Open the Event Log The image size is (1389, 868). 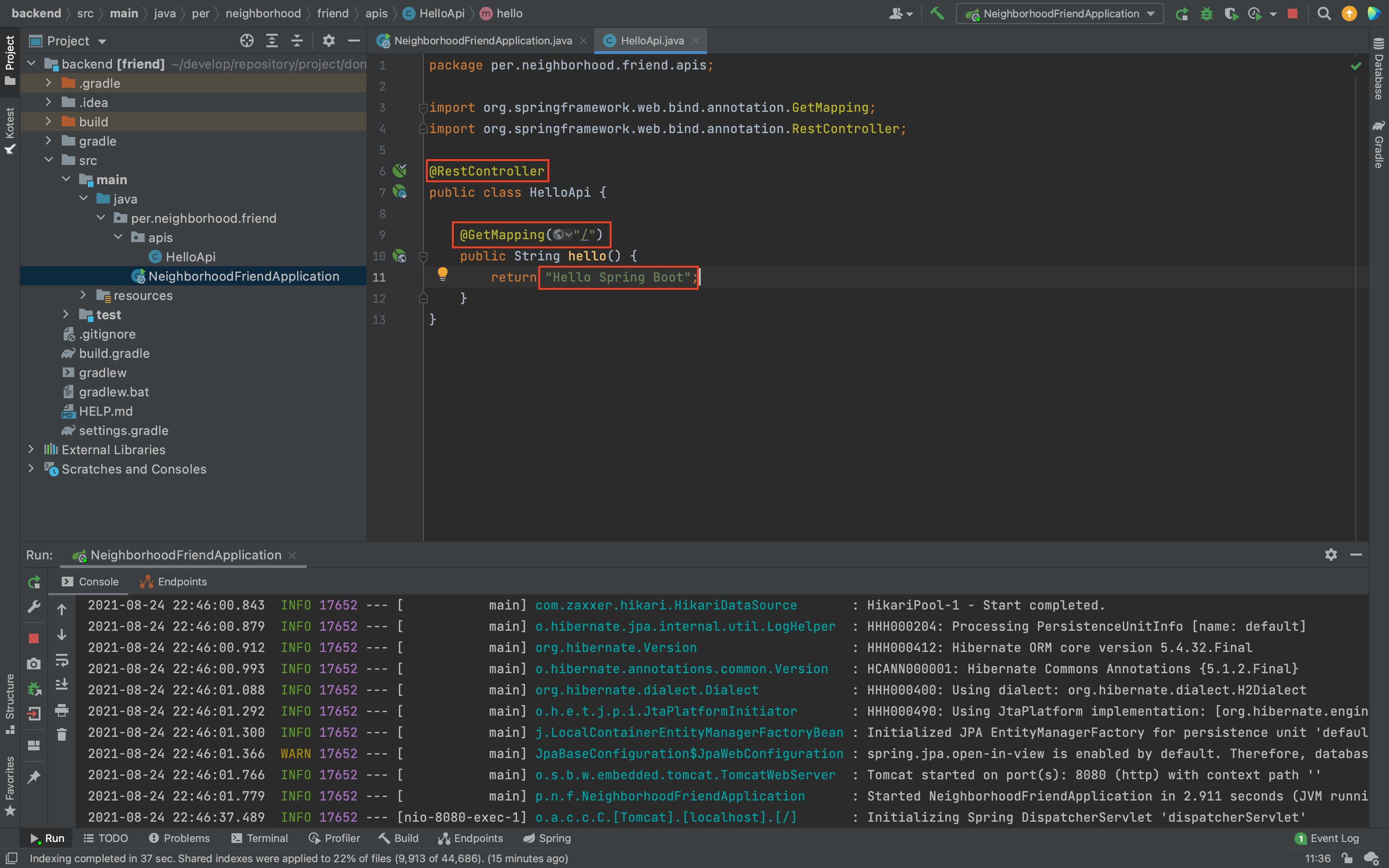pos(1327,838)
